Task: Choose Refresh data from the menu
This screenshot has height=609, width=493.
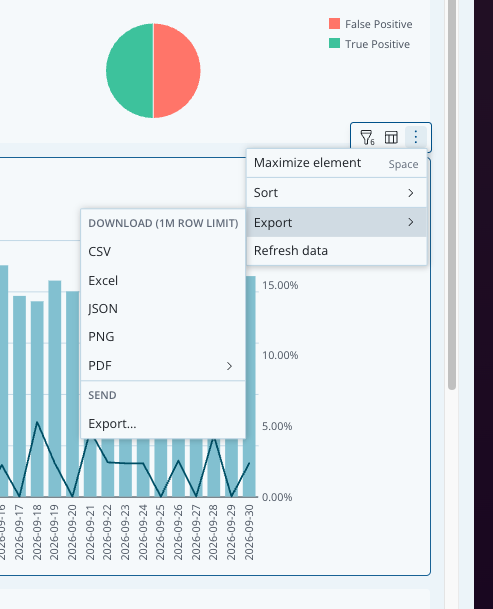Action: point(336,251)
